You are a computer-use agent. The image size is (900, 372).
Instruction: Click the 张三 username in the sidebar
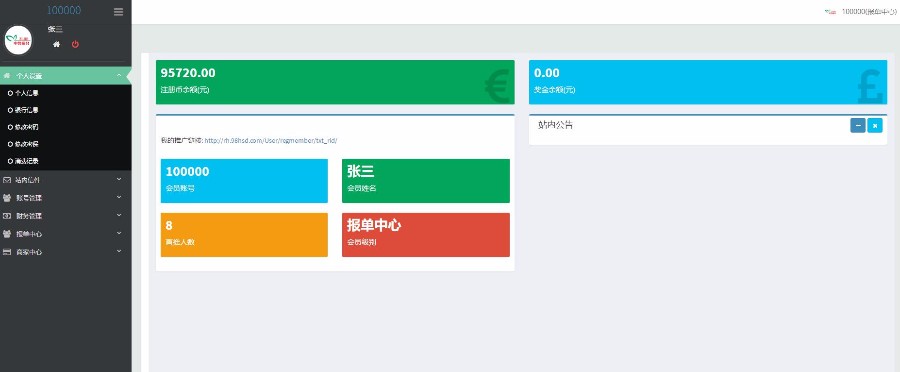click(55, 29)
